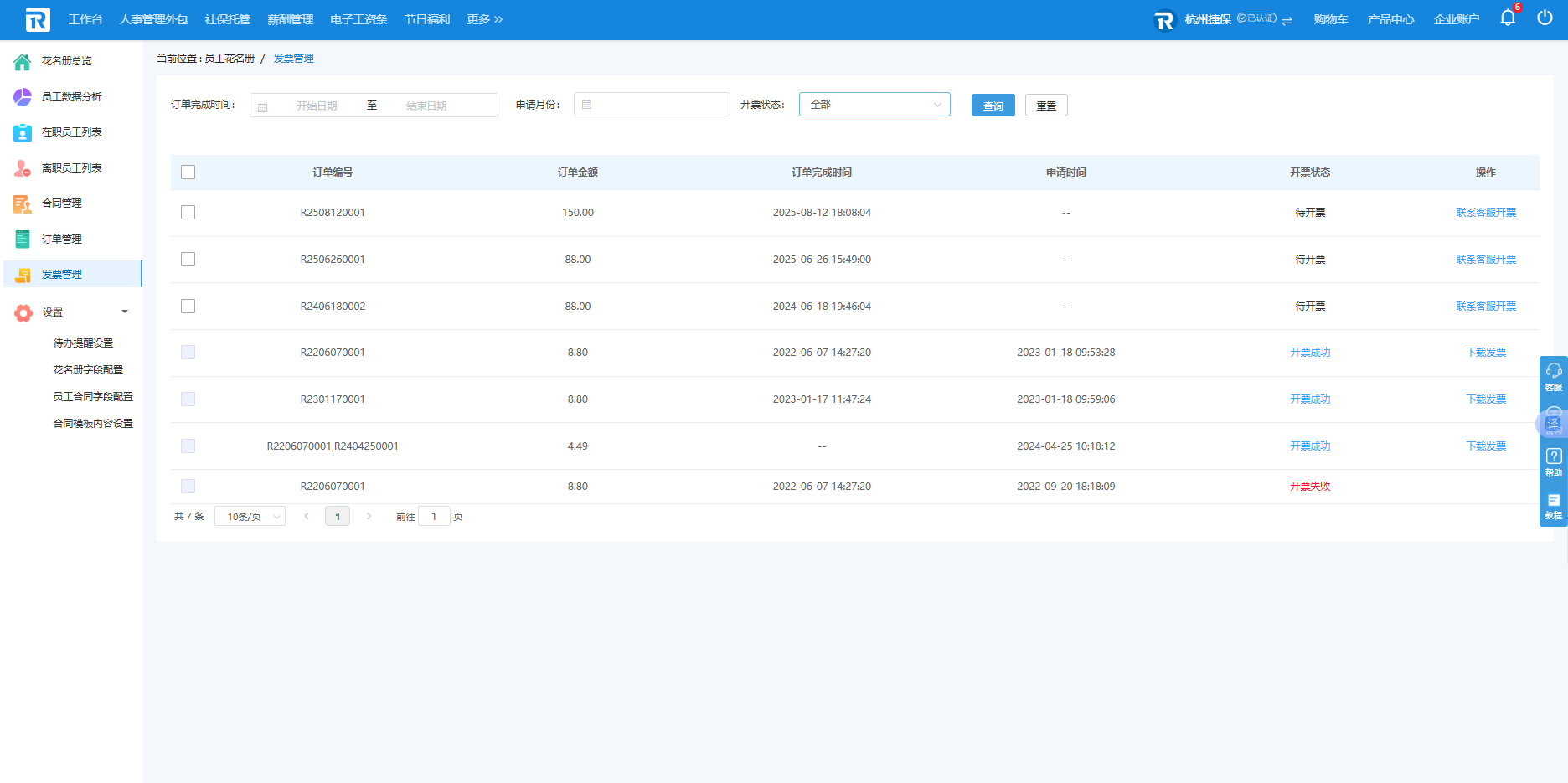Select 订单管理 in the sidebar

(62, 240)
